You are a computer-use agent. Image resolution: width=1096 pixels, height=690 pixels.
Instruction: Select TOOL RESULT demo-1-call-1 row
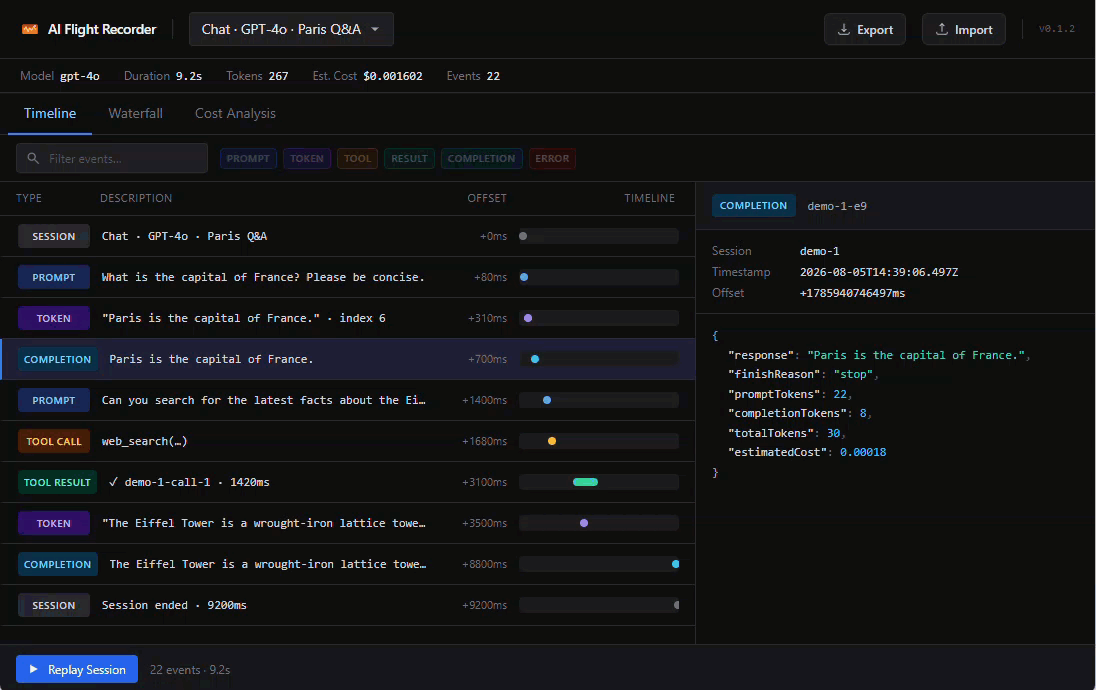[x=347, y=482]
